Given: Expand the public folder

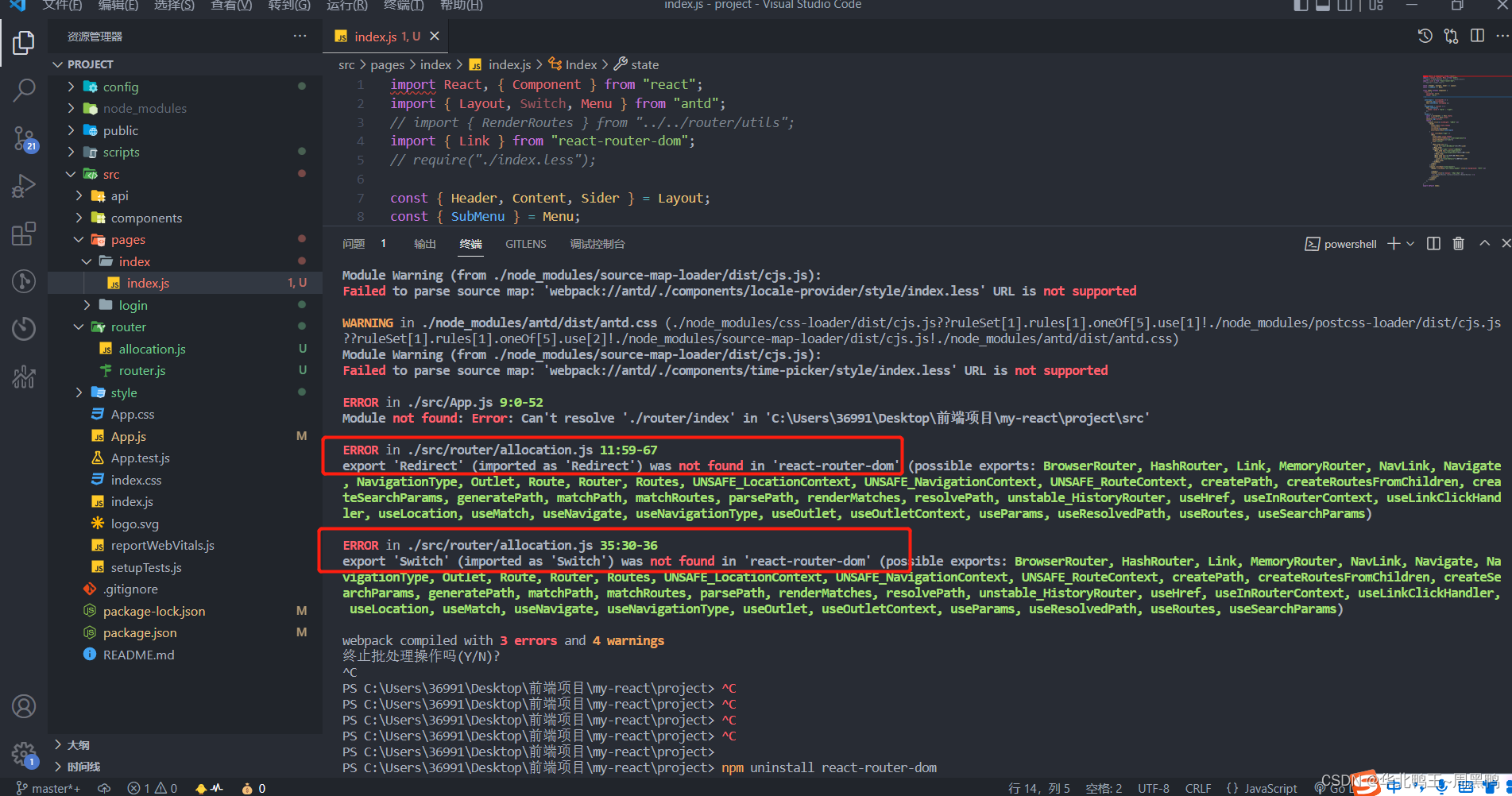Looking at the screenshot, I should [184, 130].
